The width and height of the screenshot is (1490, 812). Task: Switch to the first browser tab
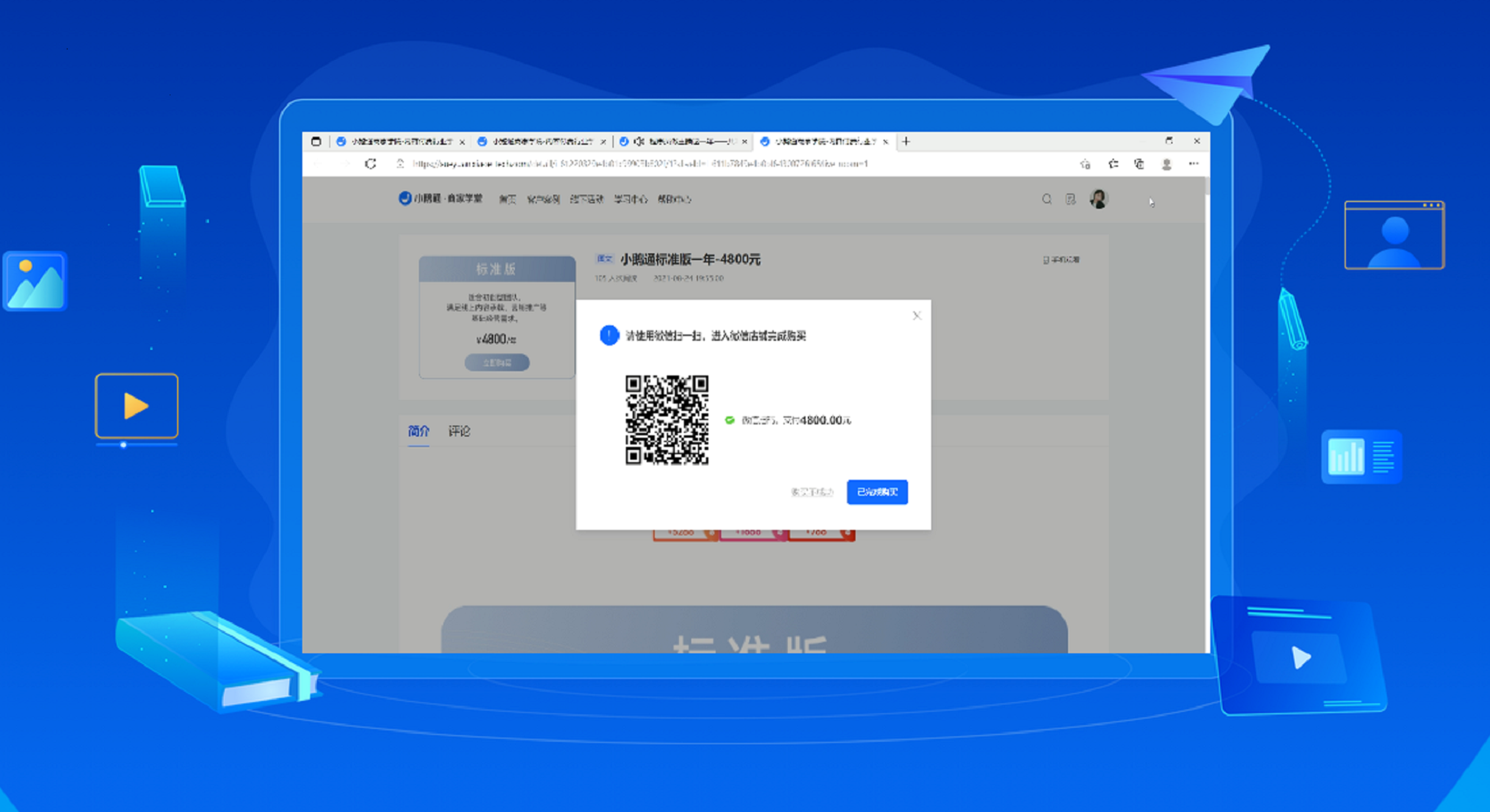(x=401, y=142)
